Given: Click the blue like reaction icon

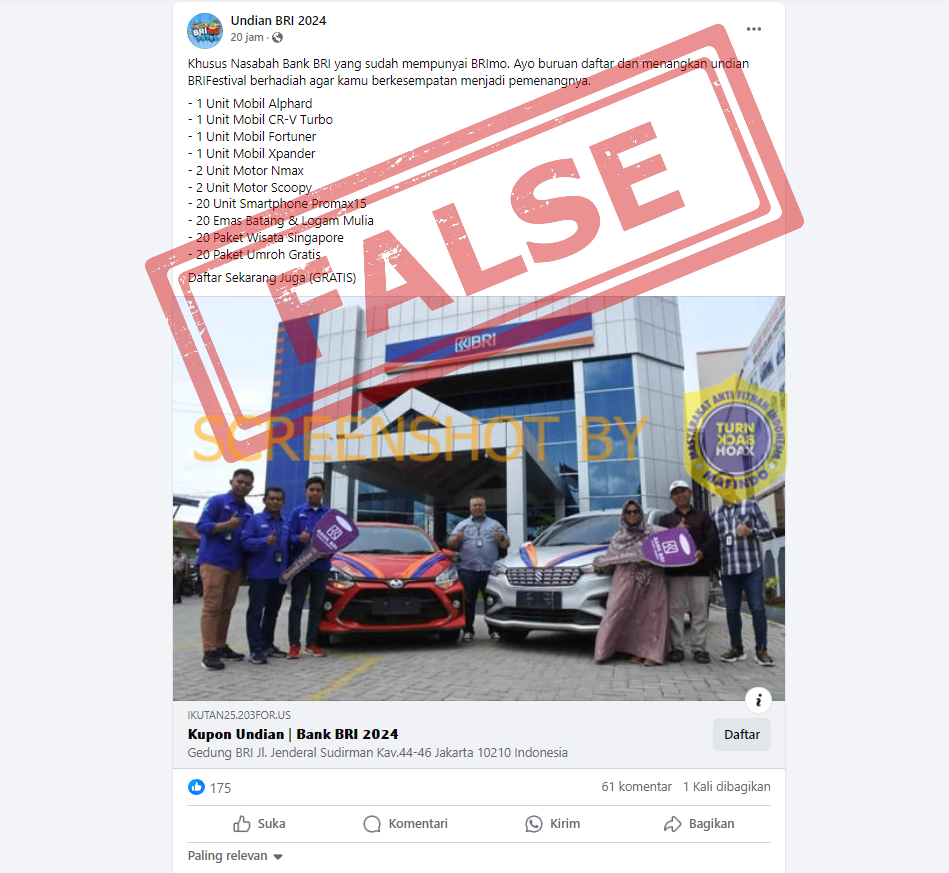Looking at the screenshot, I should 196,787.
